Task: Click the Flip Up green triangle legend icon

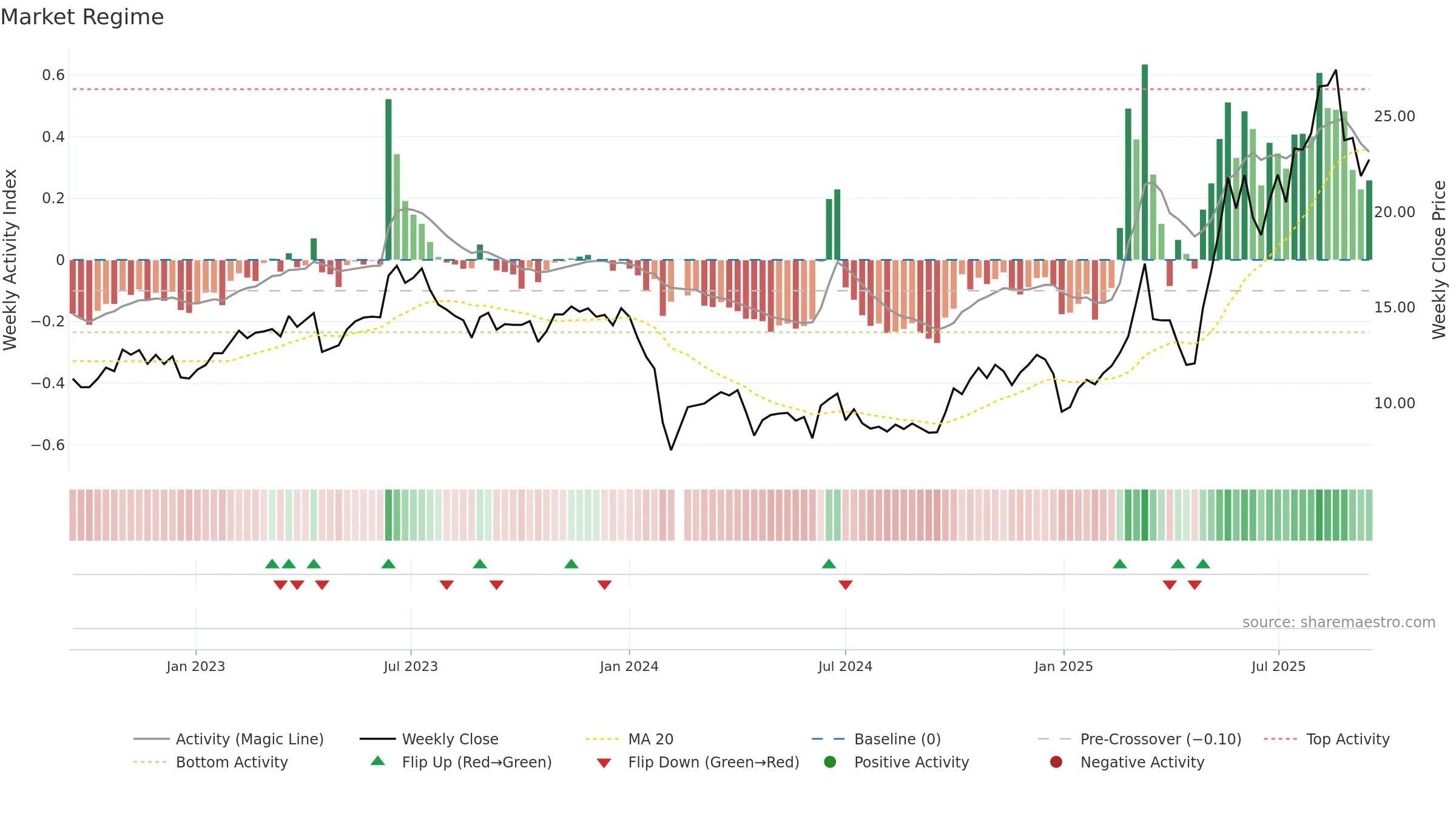Action: (x=377, y=761)
